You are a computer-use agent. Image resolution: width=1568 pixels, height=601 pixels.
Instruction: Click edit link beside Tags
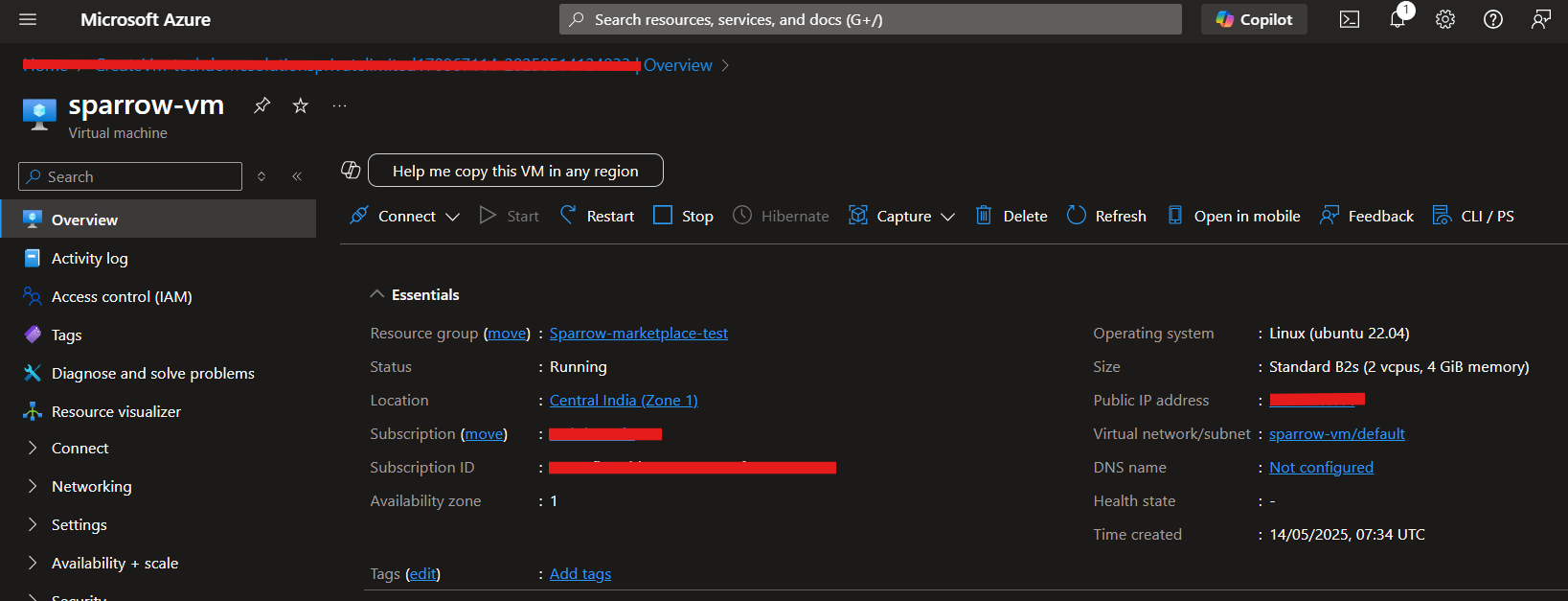click(422, 573)
